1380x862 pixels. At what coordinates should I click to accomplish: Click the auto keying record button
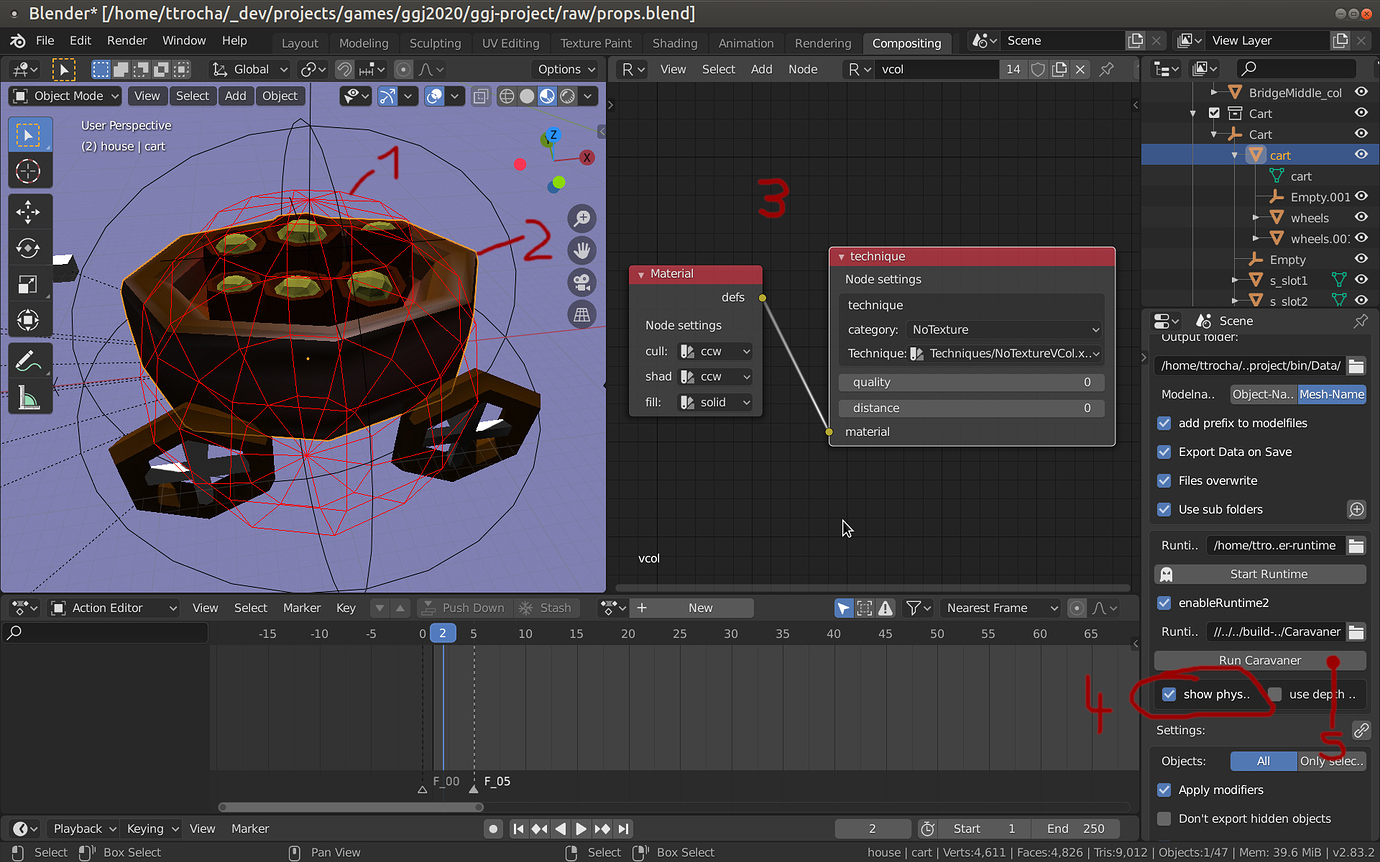(x=493, y=828)
